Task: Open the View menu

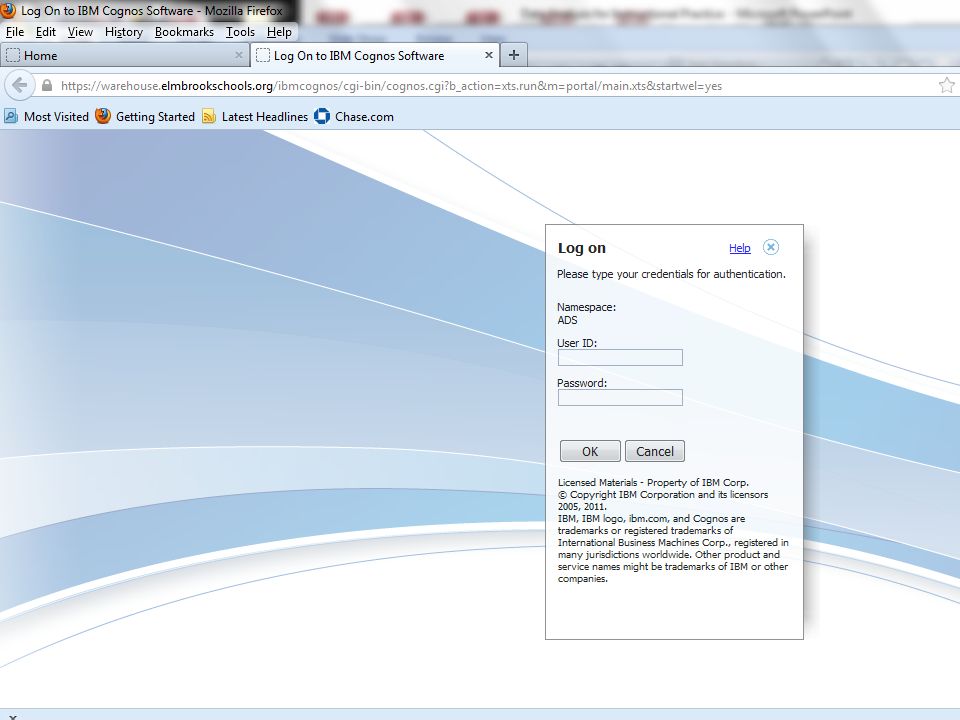Action: 80,32
